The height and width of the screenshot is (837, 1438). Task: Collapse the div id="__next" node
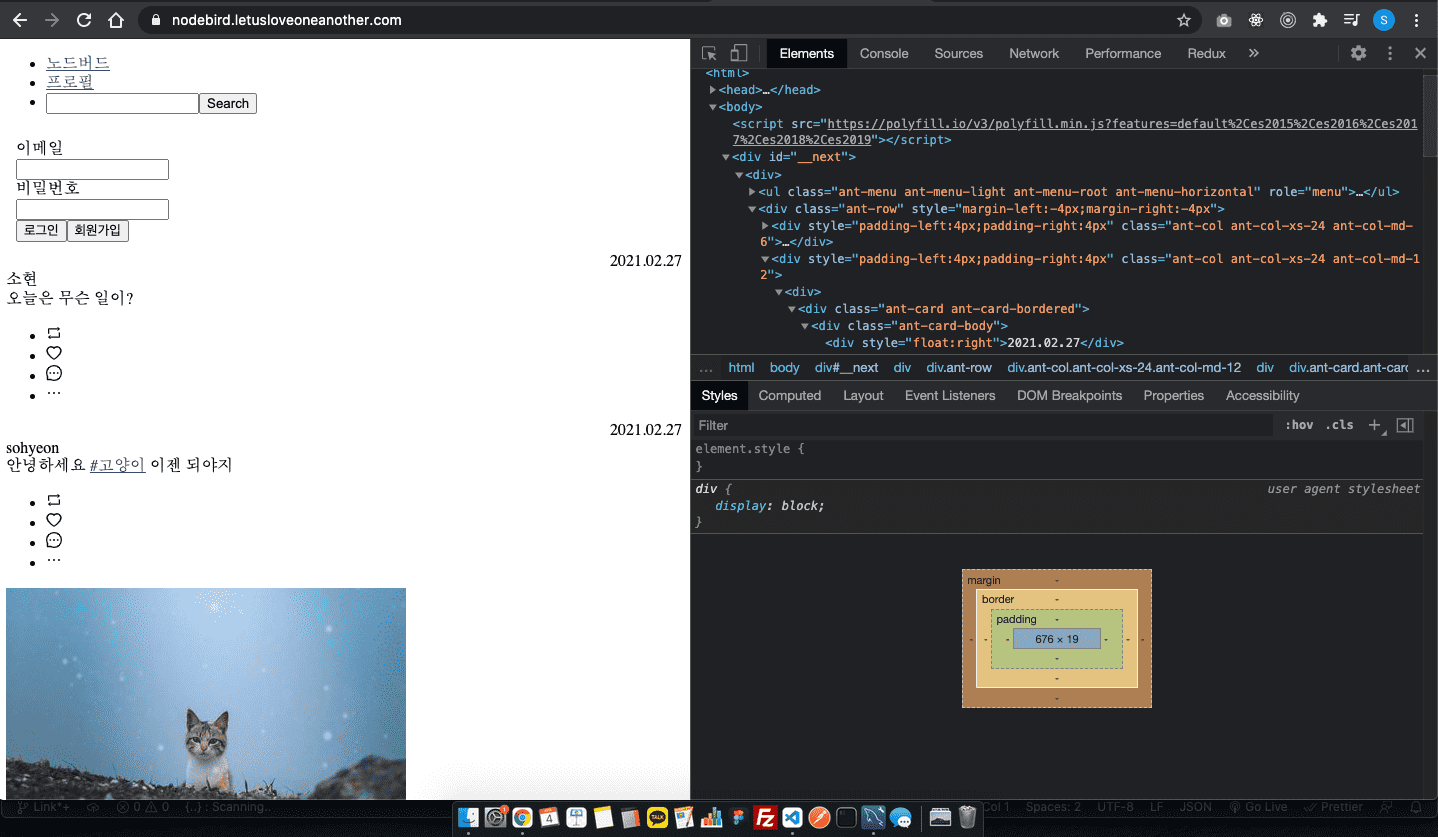click(726, 157)
